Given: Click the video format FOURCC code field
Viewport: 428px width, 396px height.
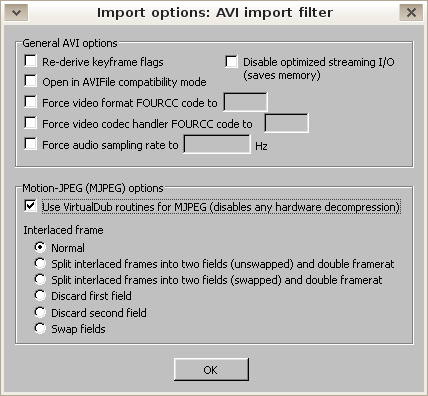Looking at the screenshot, I should click(245, 102).
